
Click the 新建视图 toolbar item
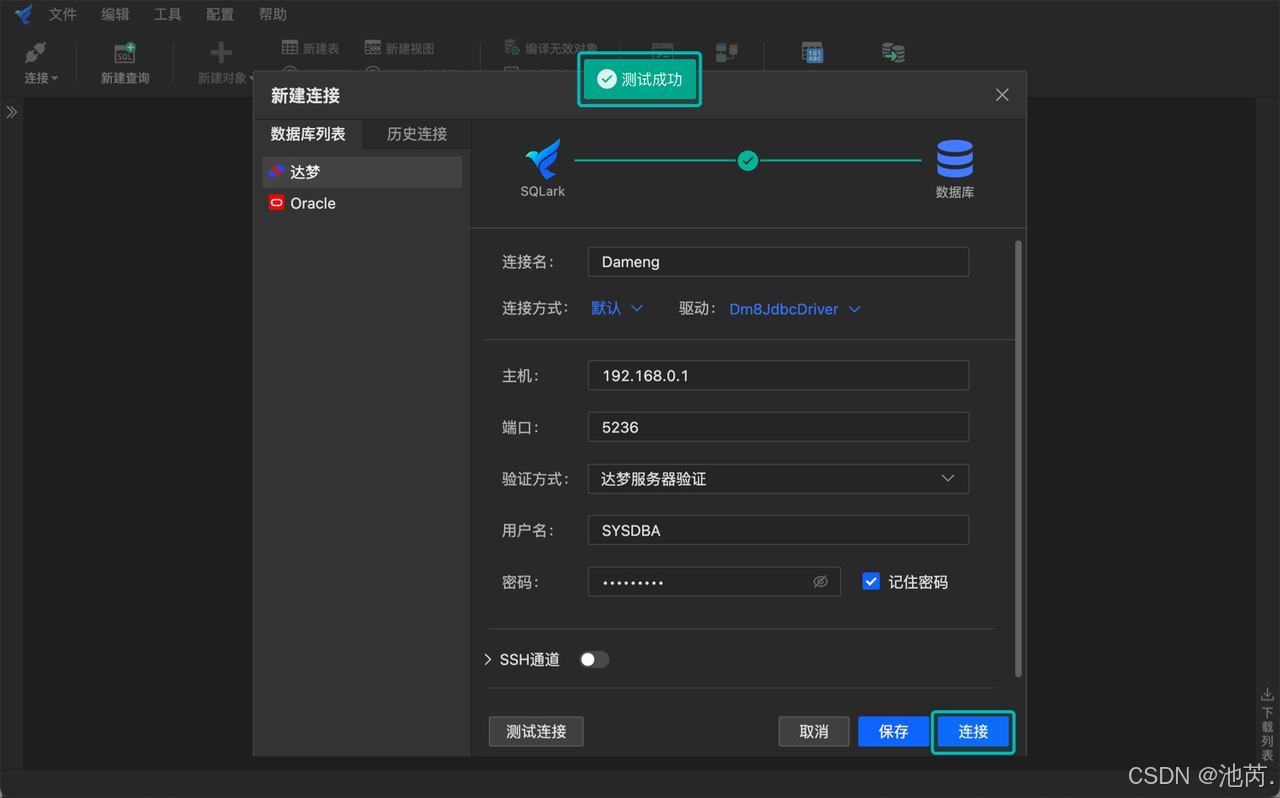tap(399, 48)
